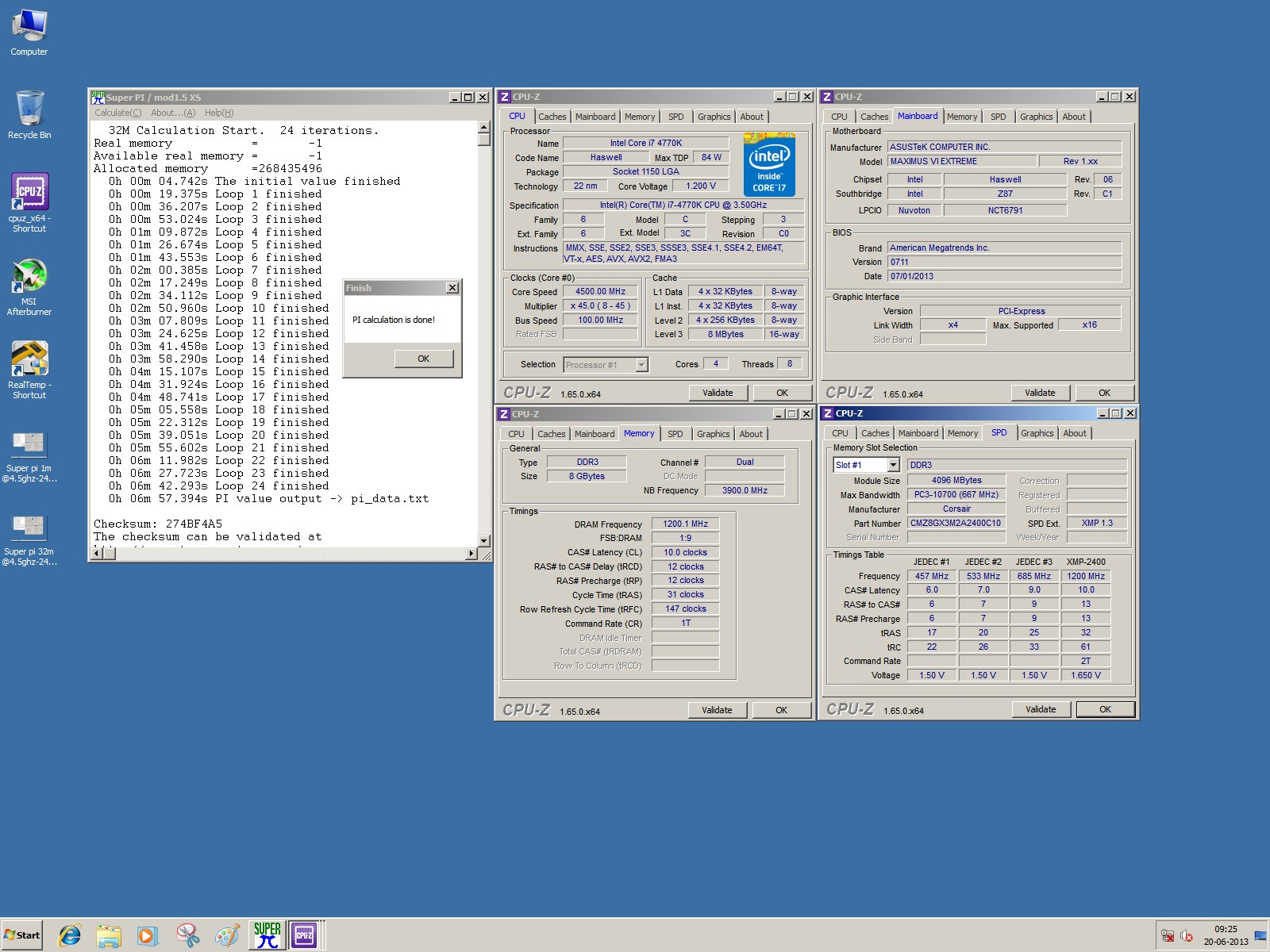Screen dimensions: 1270x952
Task: Launch the cpuz_x64 shortcut icon
Action: [29, 202]
